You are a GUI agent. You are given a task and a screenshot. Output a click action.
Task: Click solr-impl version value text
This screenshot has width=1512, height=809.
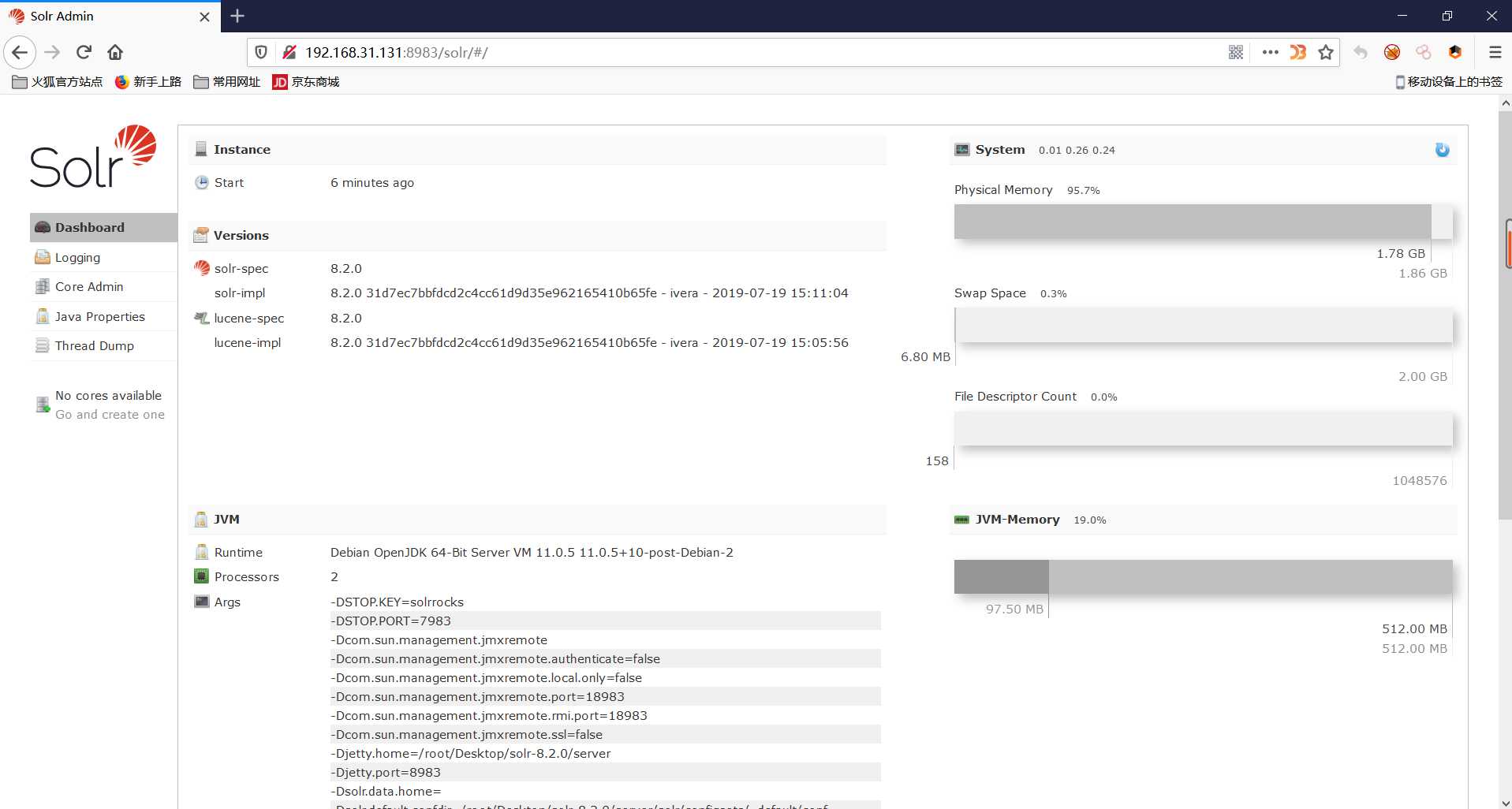pyautogui.click(x=589, y=293)
